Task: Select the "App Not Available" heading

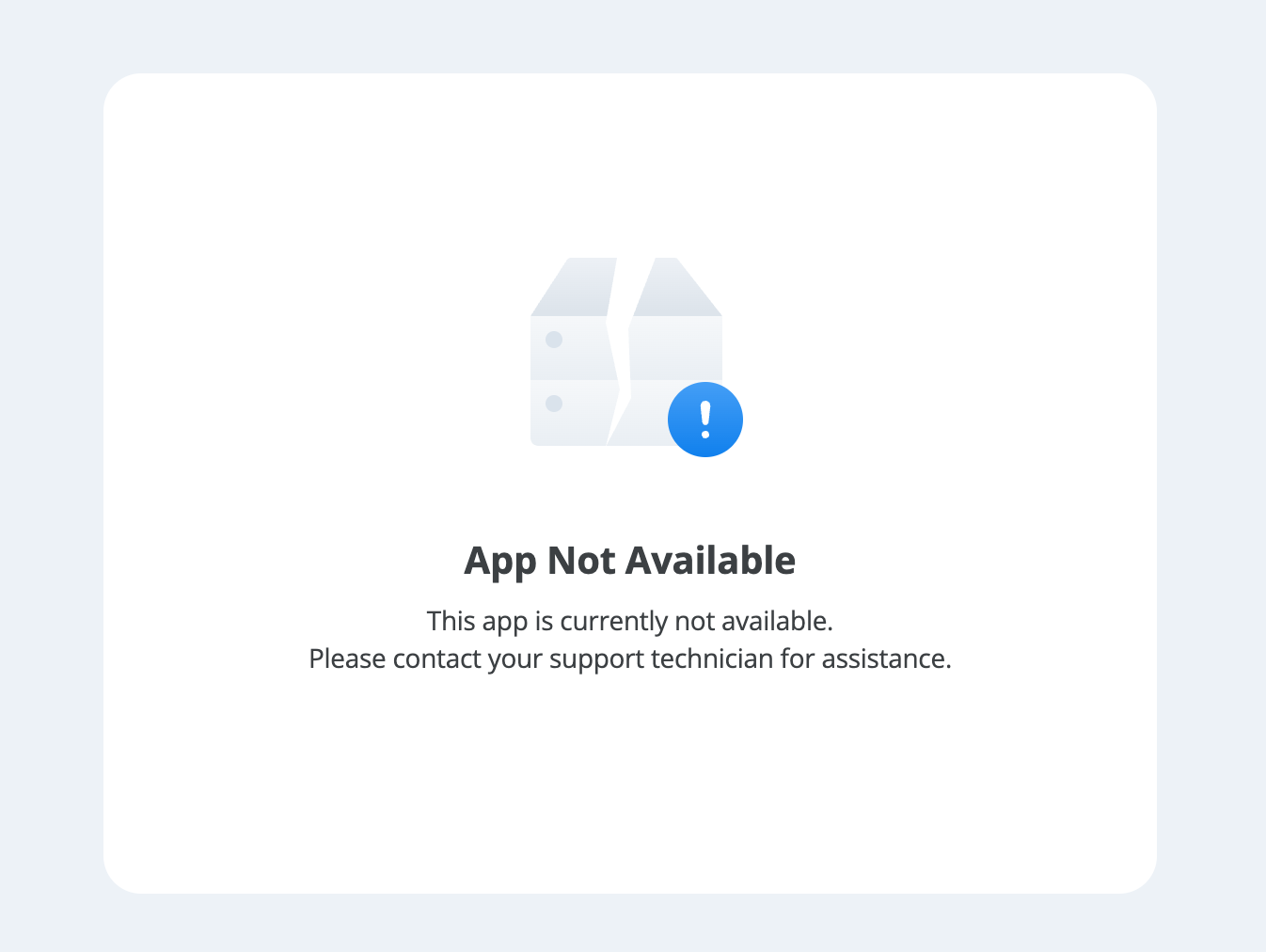Action: pyautogui.click(x=630, y=562)
